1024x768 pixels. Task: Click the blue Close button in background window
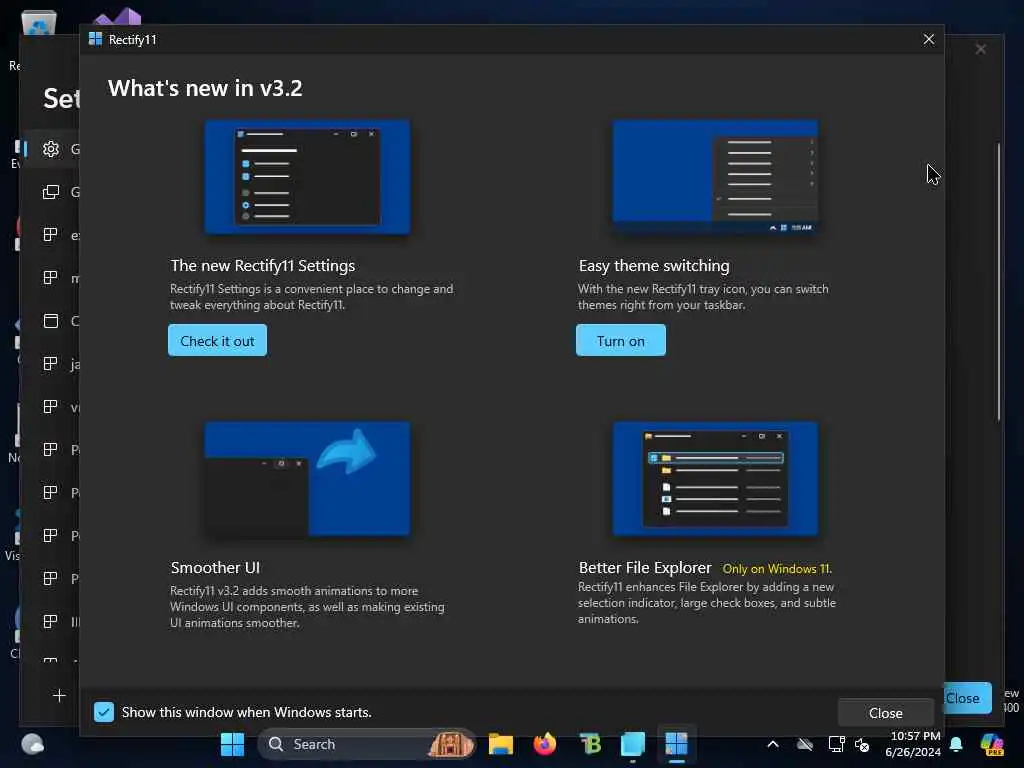[x=968, y=698]
